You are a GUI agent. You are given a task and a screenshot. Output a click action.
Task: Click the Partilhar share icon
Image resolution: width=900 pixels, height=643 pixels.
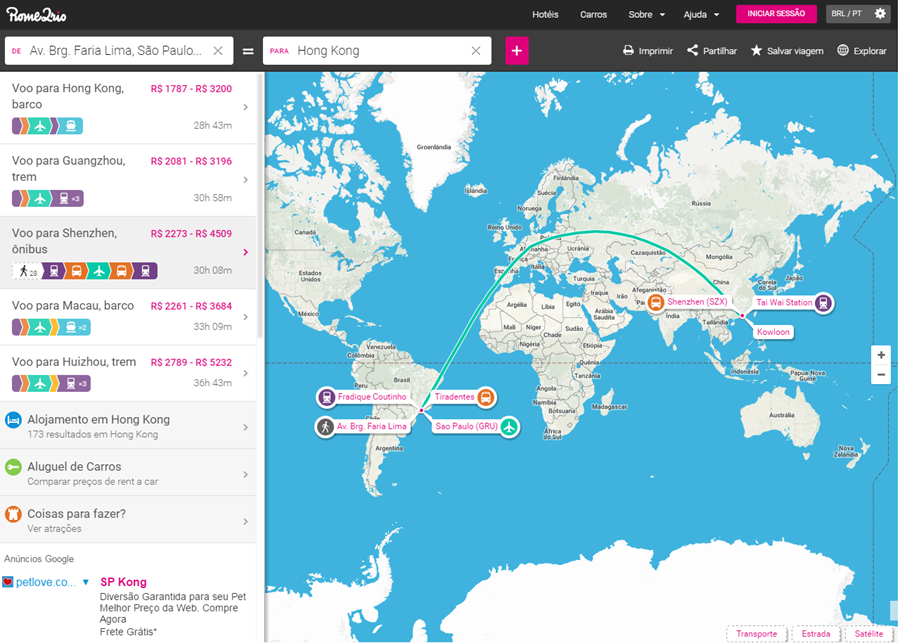pyautogui.click(x=692, y=51)
